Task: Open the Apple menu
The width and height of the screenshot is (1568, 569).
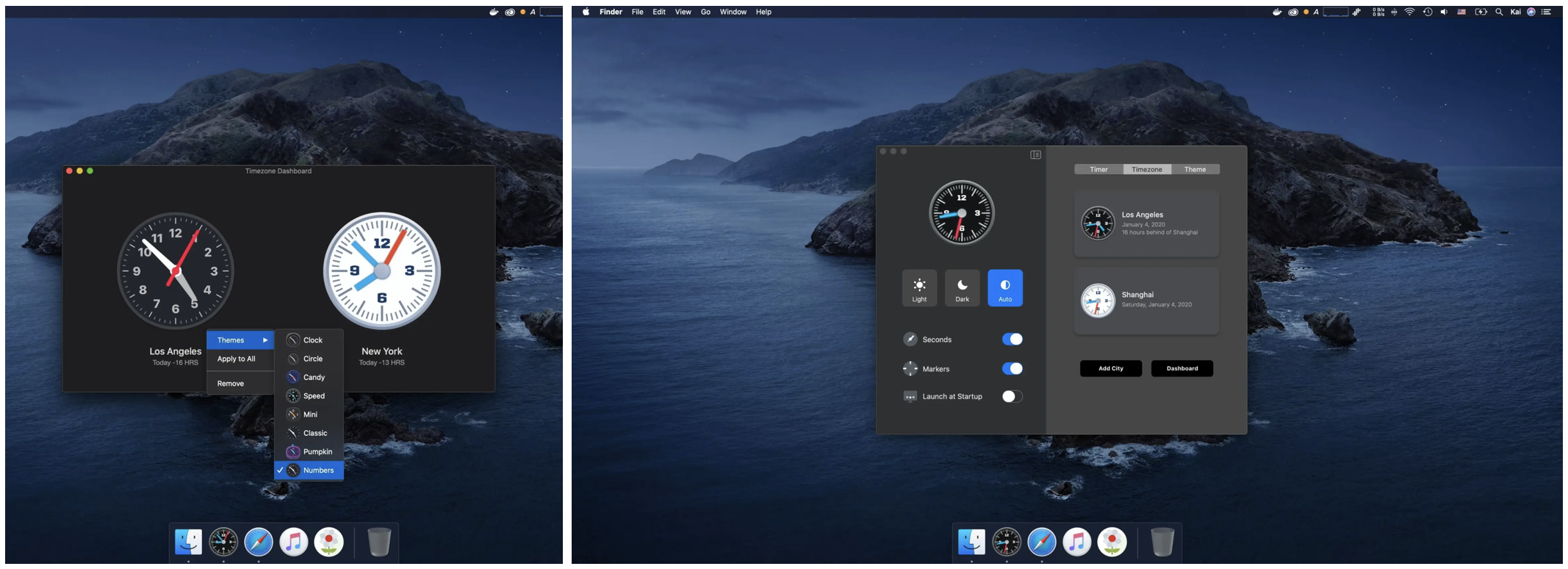Action: (x=586, y=12)
